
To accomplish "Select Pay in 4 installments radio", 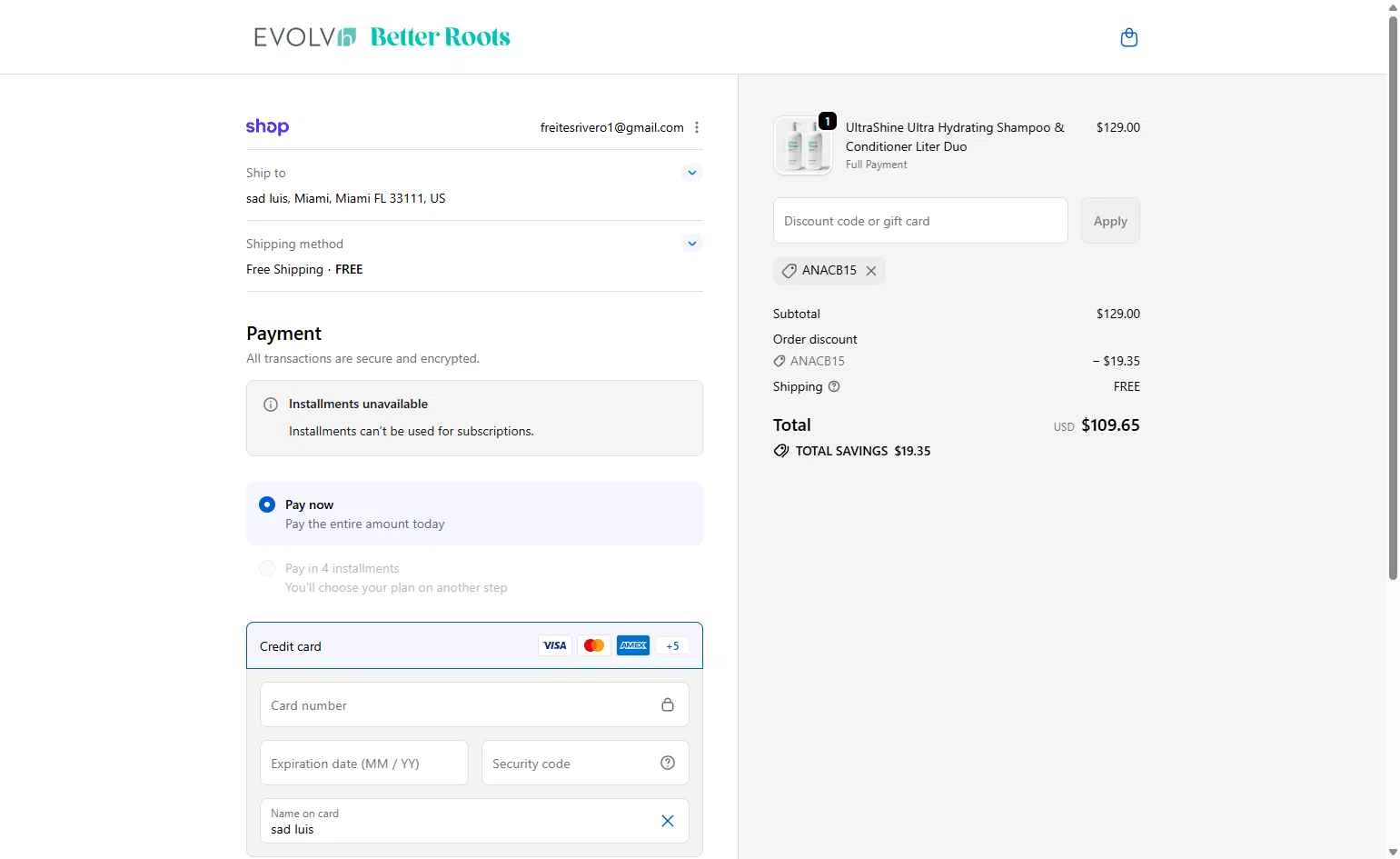I will (x=267, y=568).
